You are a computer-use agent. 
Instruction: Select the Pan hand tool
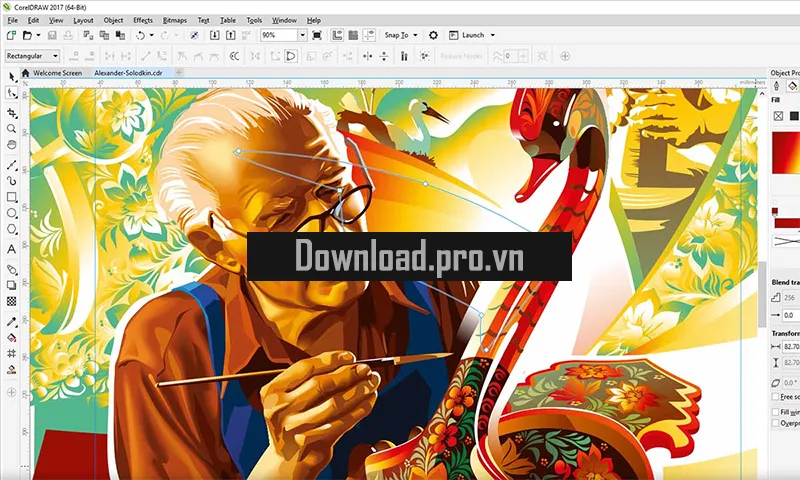point(12,145)
